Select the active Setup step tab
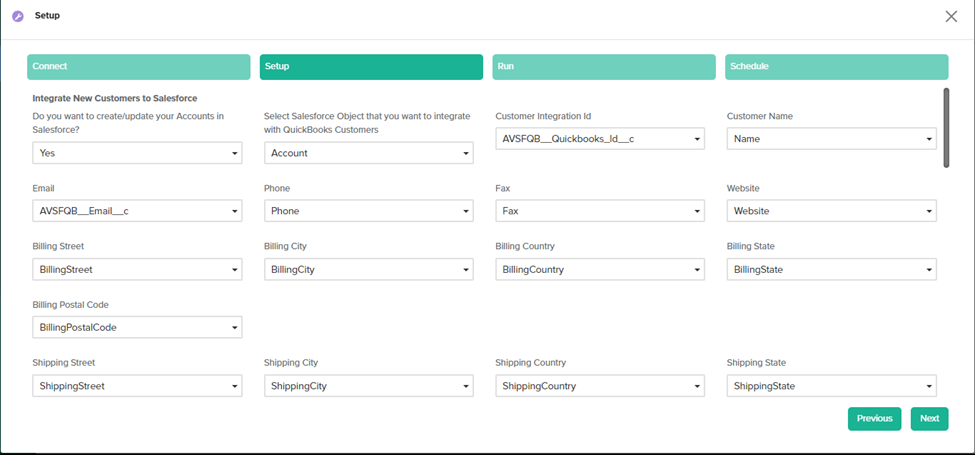 (x=371, y=67)
